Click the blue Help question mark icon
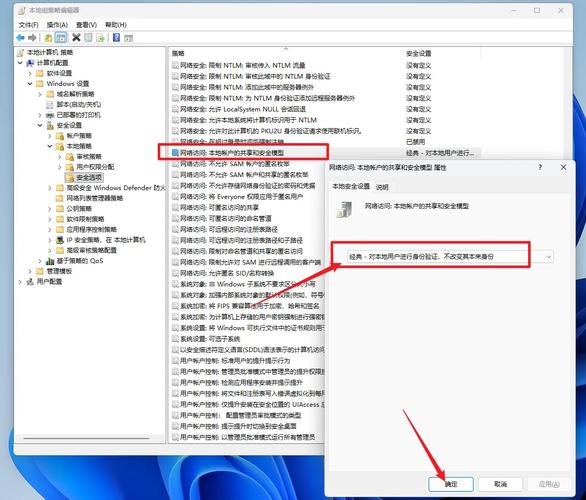Screen dimensions: 586x500 (117, 37)
